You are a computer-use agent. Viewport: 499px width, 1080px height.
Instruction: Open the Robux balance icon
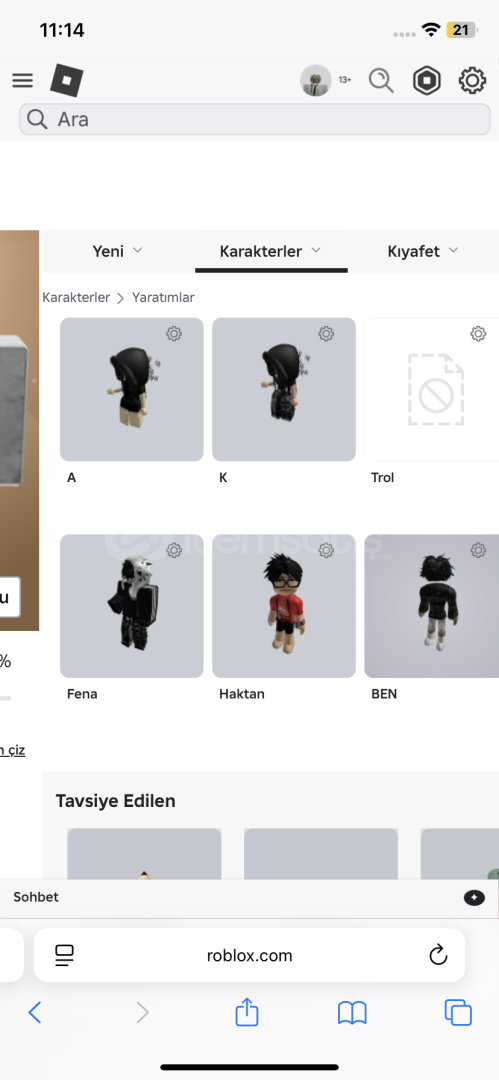[427, 81]
